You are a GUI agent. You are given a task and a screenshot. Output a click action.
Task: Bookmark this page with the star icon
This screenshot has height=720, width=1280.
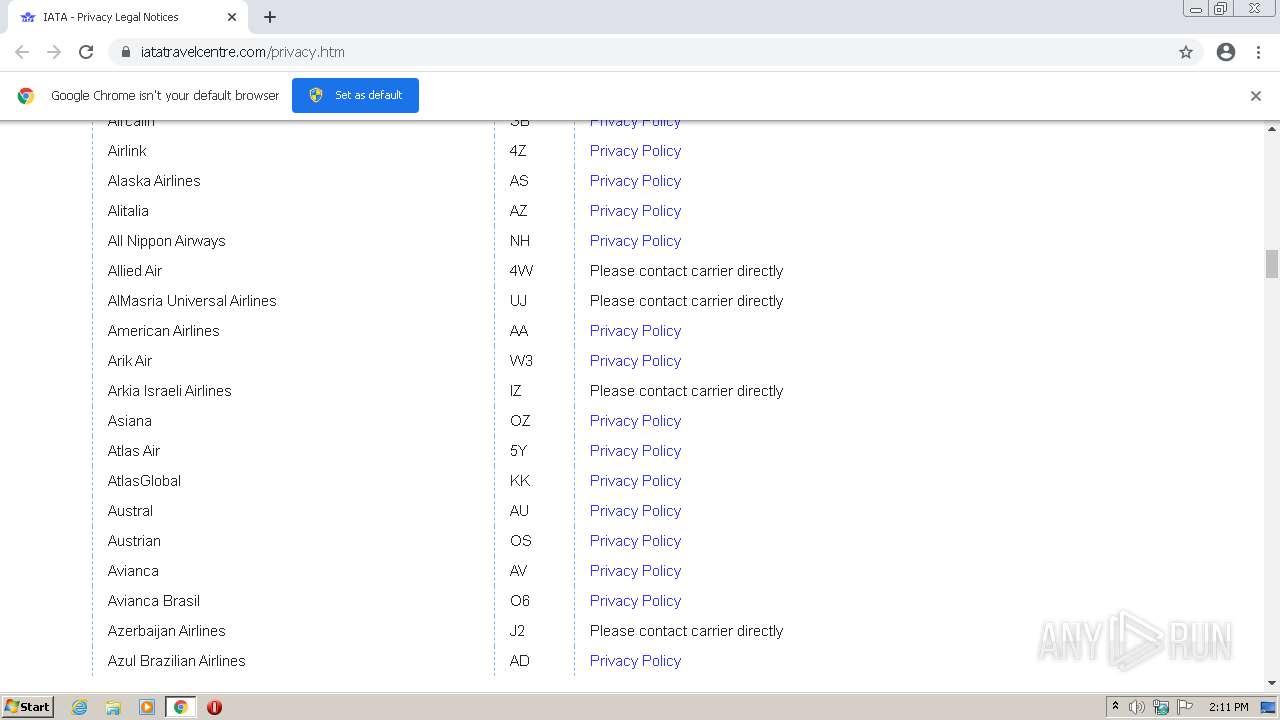[1186, 52]
